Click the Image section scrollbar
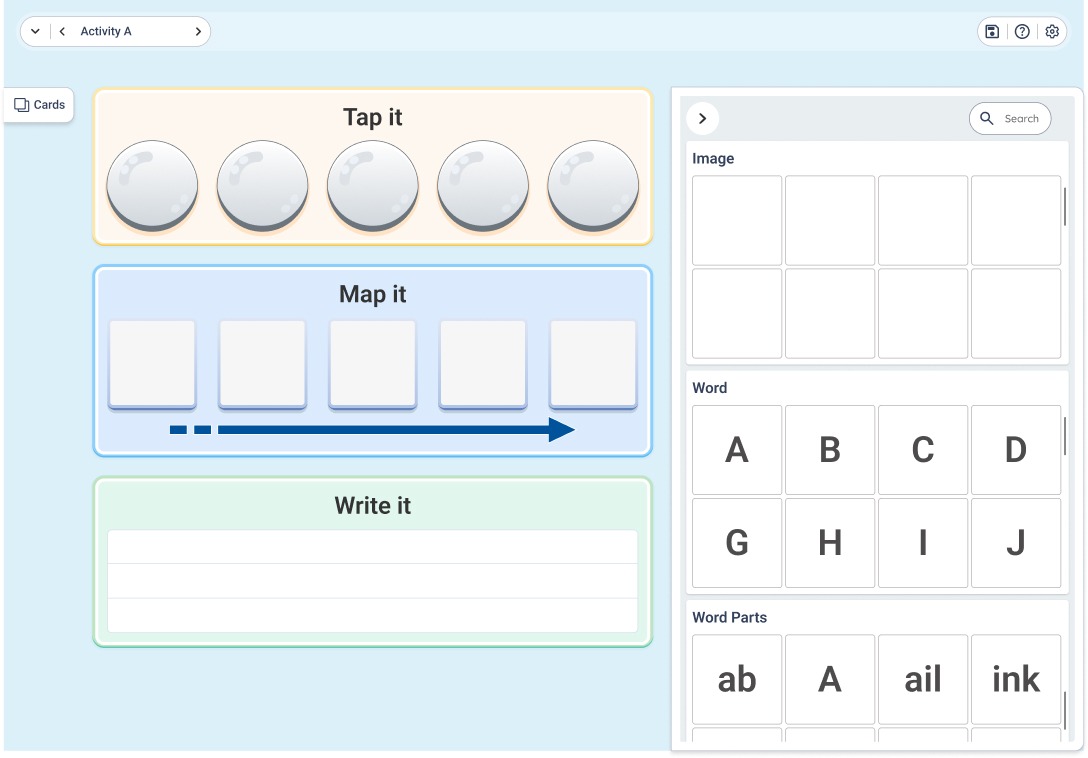Screen dimensions: 1088x758 [1065, 206]
